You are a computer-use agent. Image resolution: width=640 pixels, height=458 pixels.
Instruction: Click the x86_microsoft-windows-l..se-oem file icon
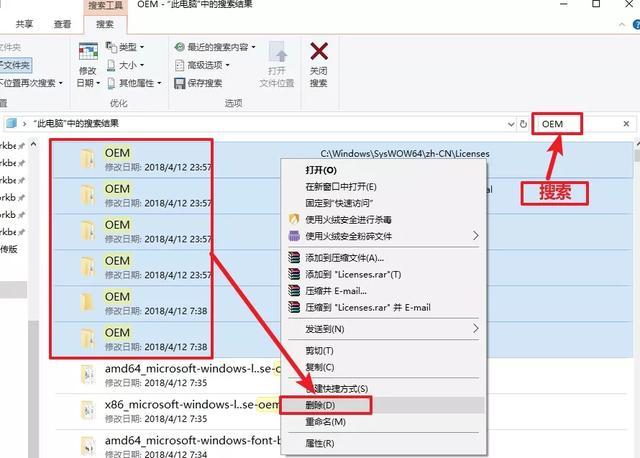tap(87, 410)
